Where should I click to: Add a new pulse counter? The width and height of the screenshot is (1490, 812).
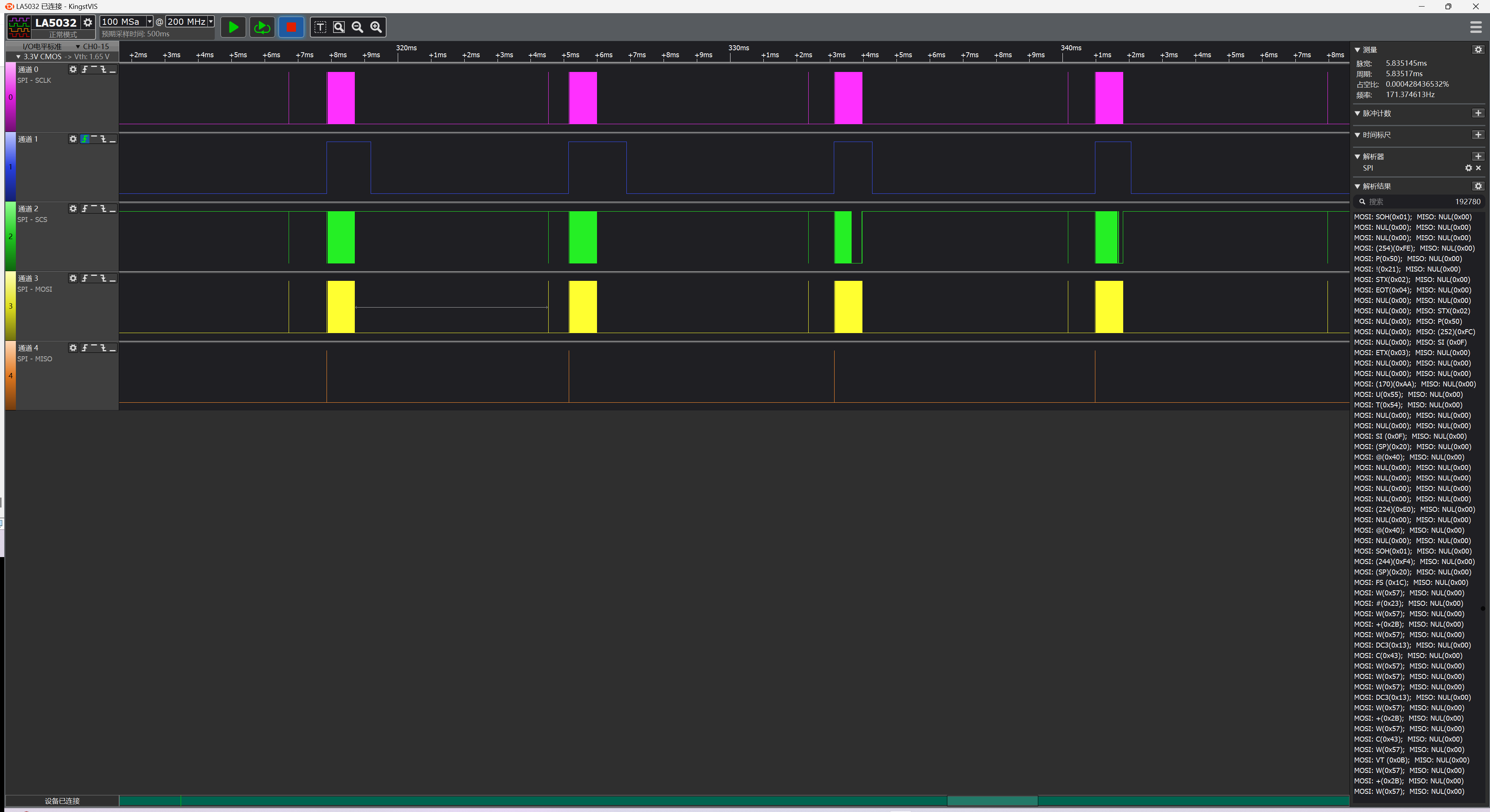[x=1478, y=113]
